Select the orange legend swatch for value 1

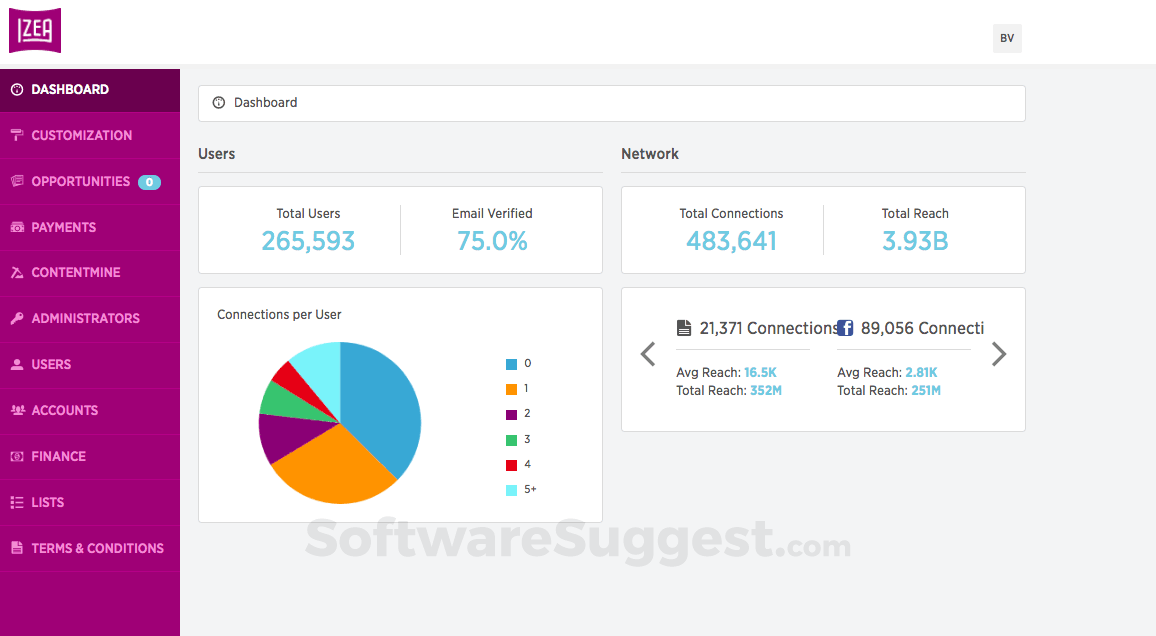(x=513, y=388)
